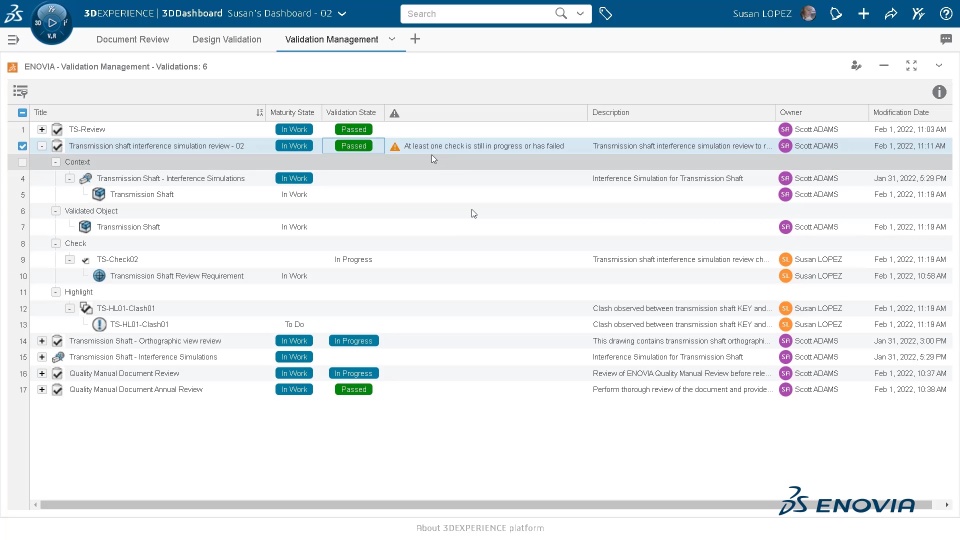Open the help question mark icon

[x=946, y=13]
